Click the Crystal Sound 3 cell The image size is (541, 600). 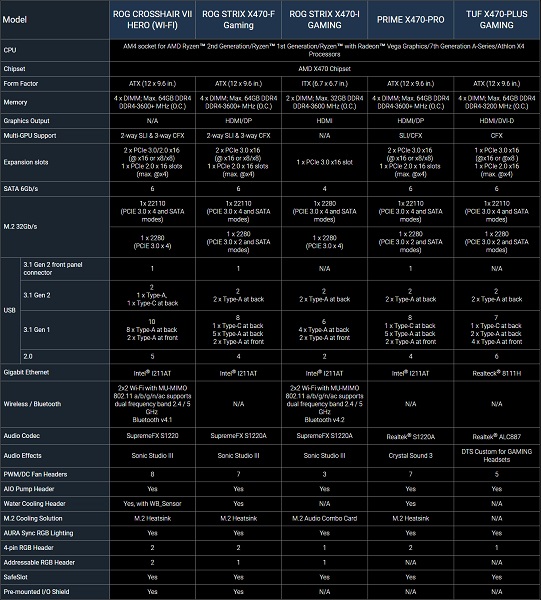pos(411,455)
